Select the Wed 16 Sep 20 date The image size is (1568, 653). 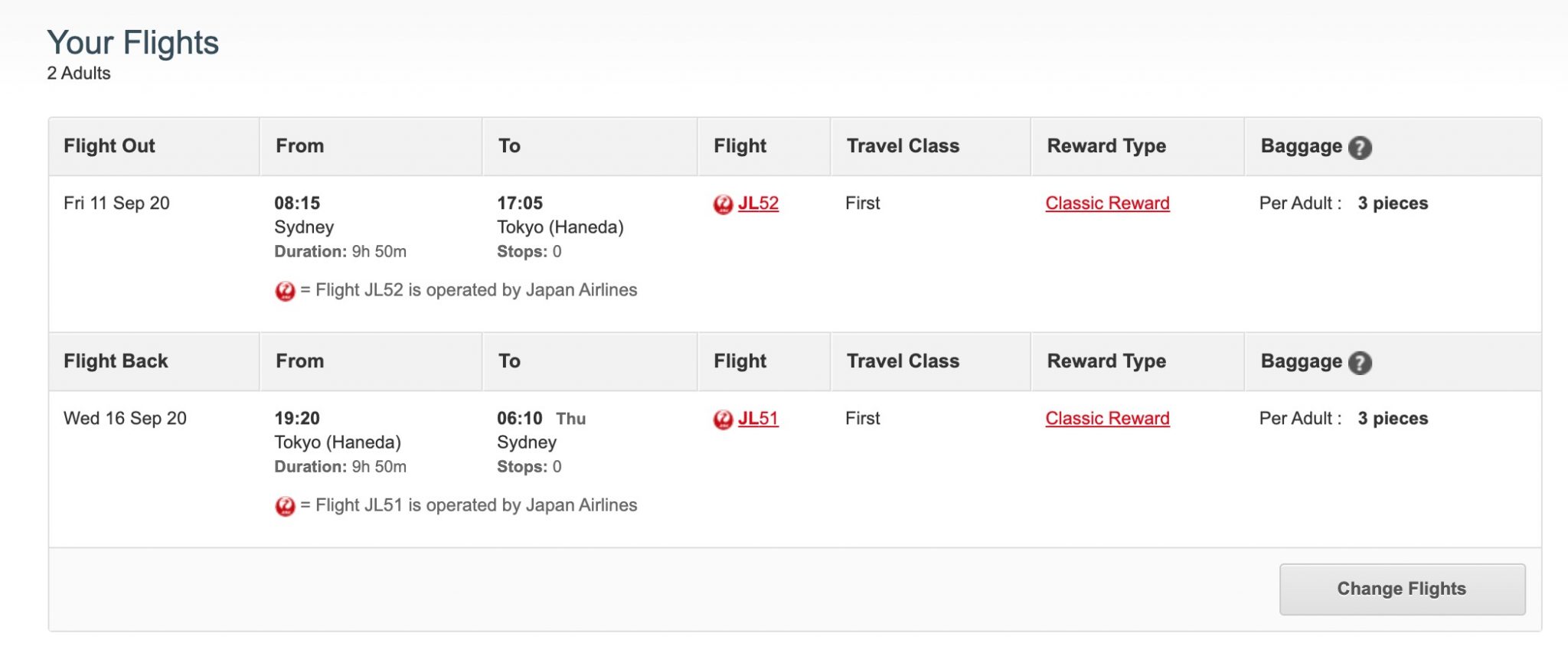tap(125, 418)
